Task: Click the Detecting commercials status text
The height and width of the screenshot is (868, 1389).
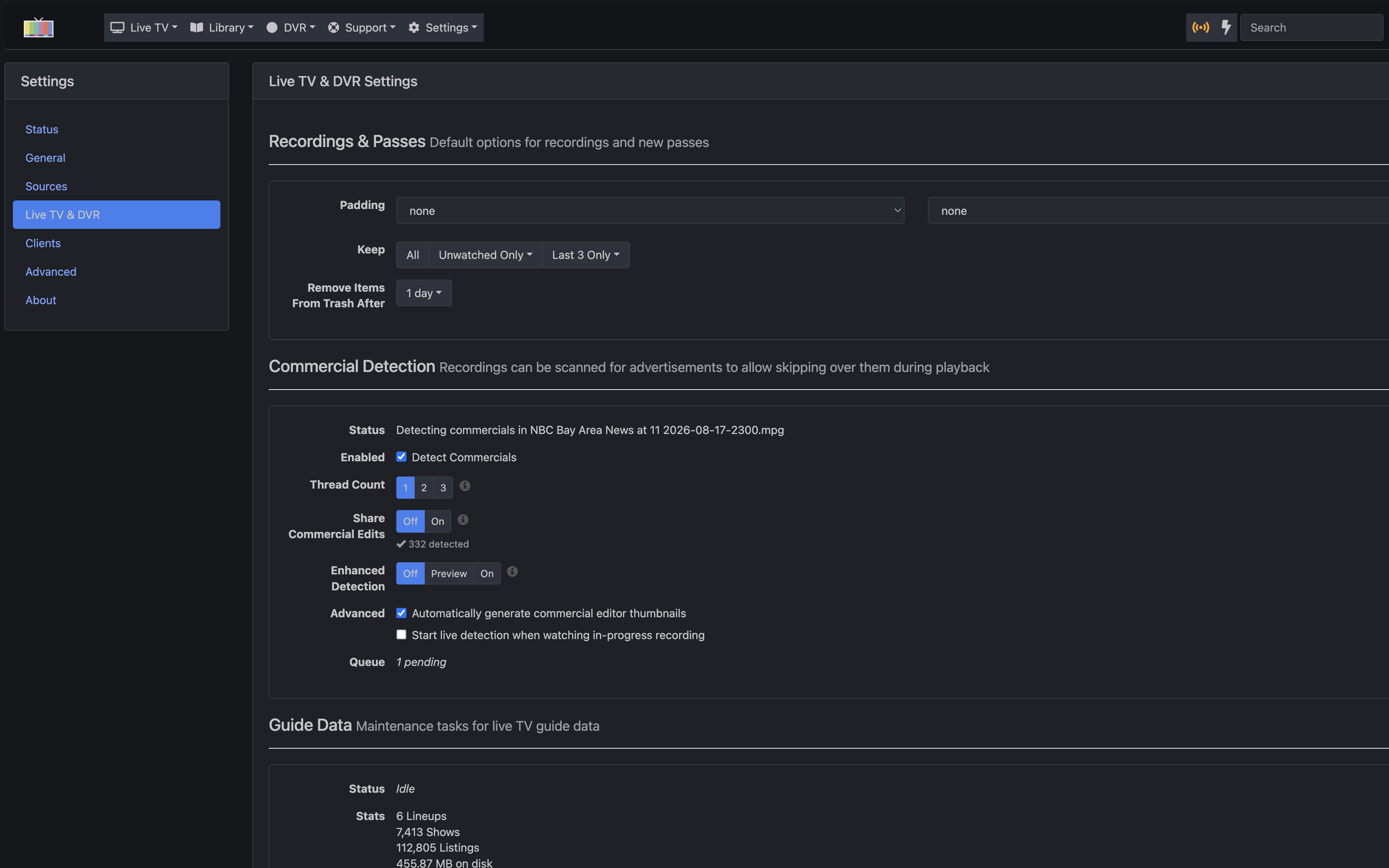Action: tap(590, 430)
